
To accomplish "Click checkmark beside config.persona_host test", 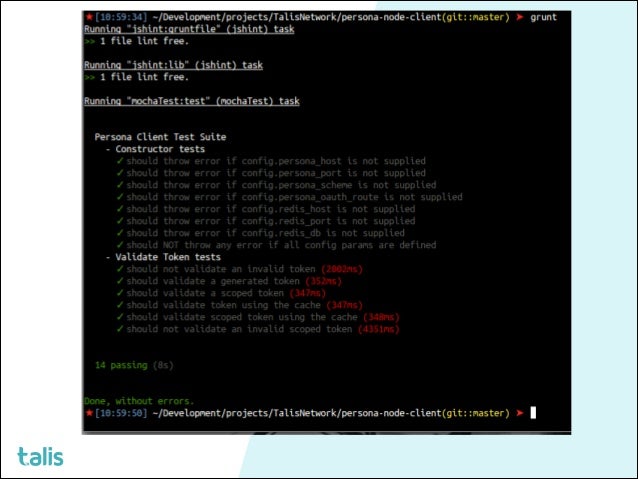I will click(x=120, y=161).
